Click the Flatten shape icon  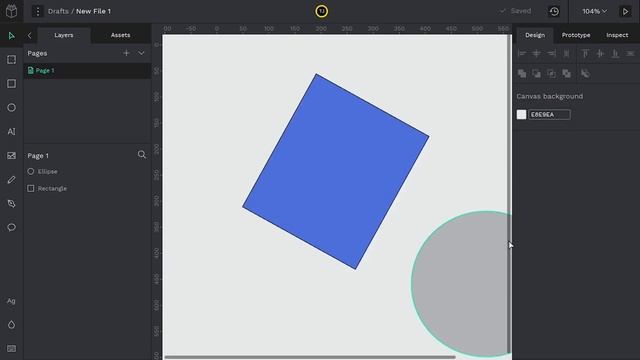[585, 73]
